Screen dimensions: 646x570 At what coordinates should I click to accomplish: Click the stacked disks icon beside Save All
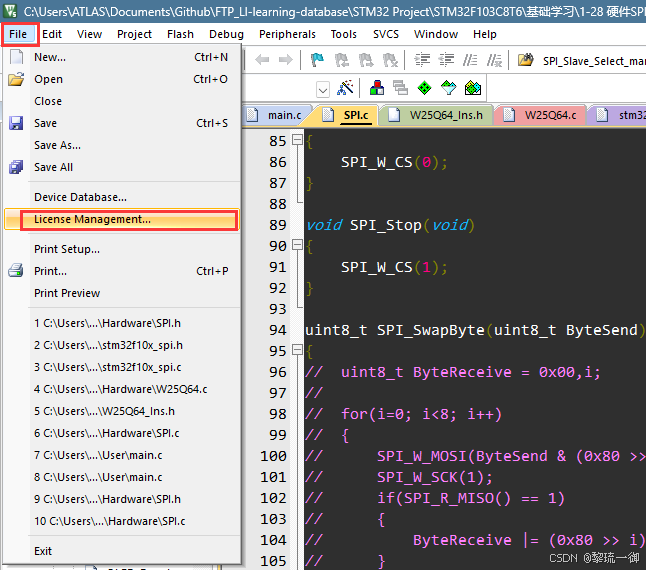coord(16,167)
